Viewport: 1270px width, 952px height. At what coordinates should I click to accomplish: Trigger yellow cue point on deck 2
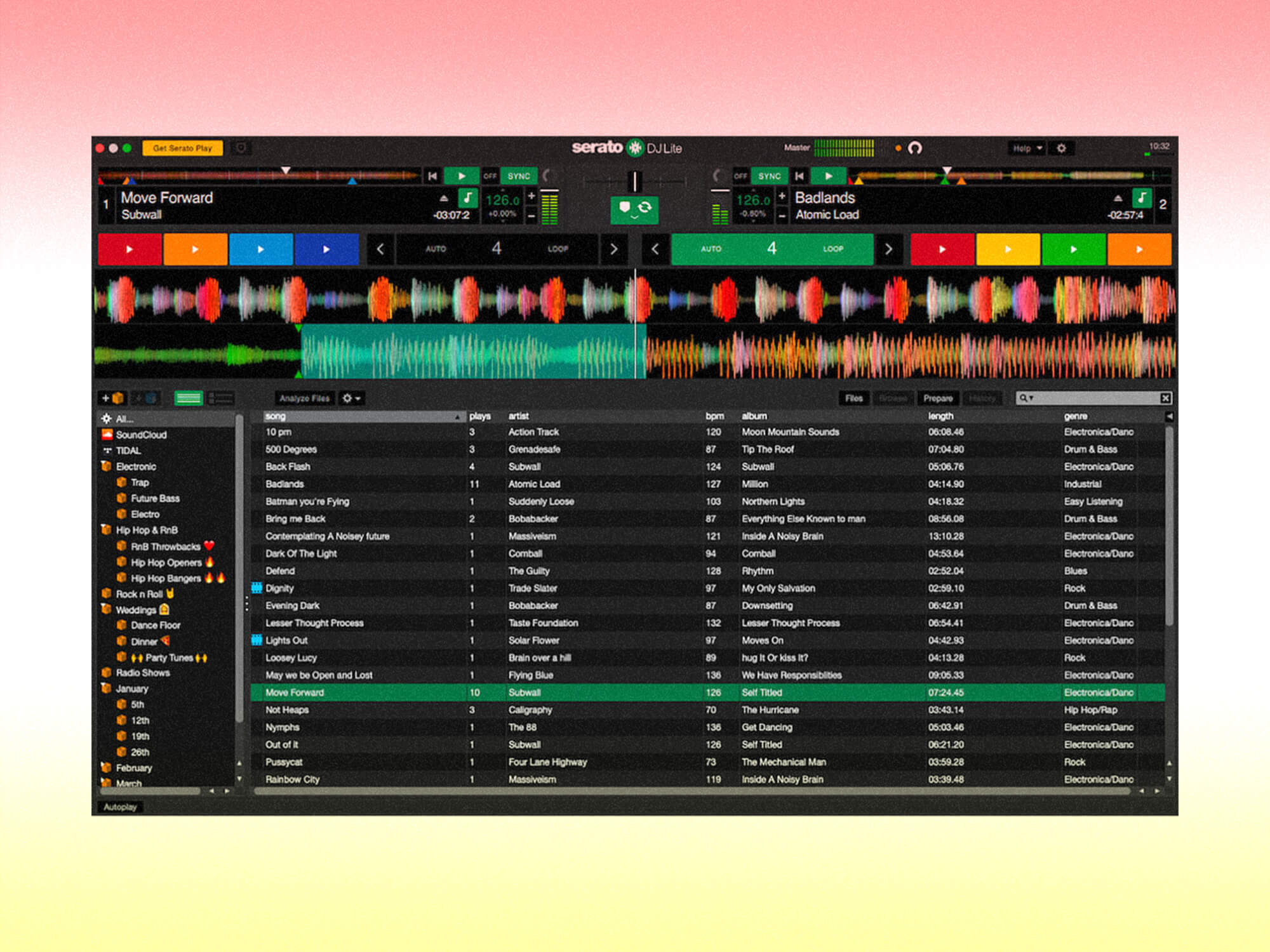pyautogui.click(x=1008, y=249)
